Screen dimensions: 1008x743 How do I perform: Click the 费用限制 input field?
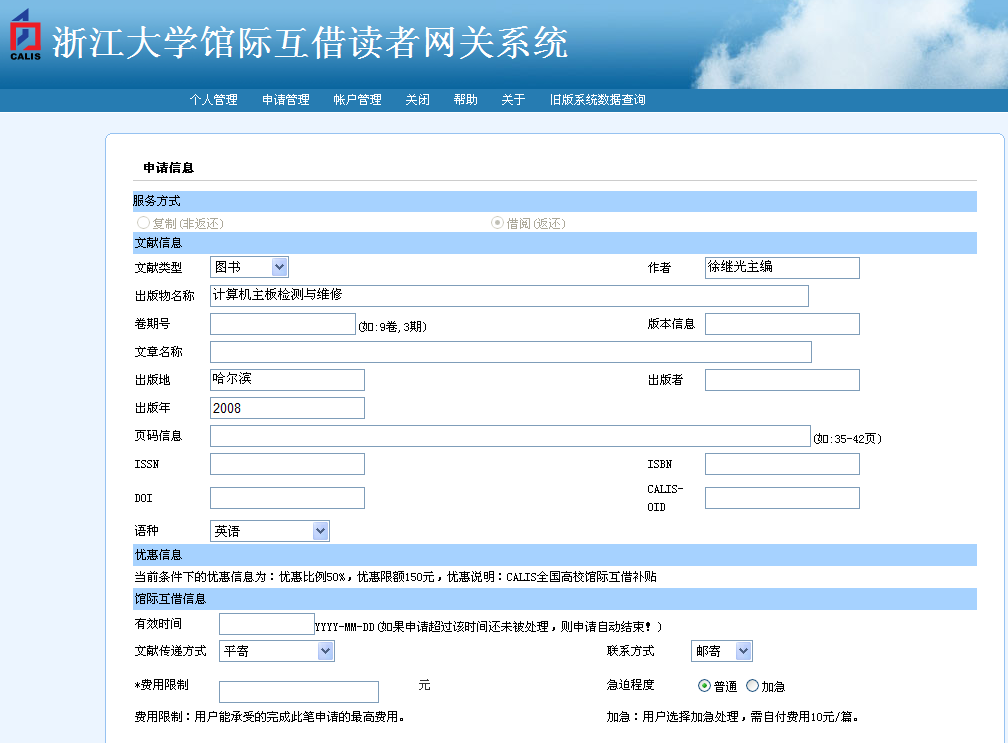coord(298,692)
